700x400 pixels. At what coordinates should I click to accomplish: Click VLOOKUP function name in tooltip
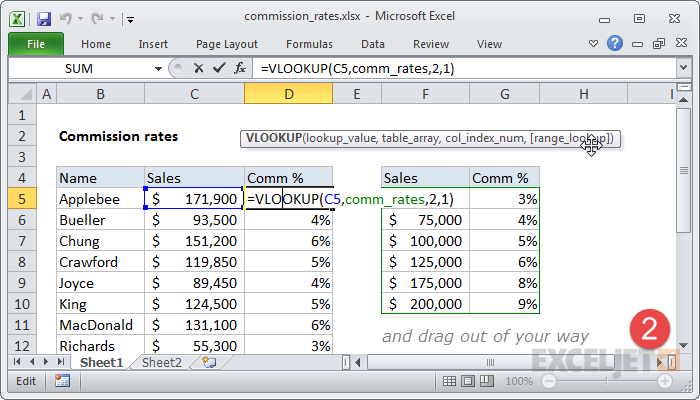click(x=274, y=138)
